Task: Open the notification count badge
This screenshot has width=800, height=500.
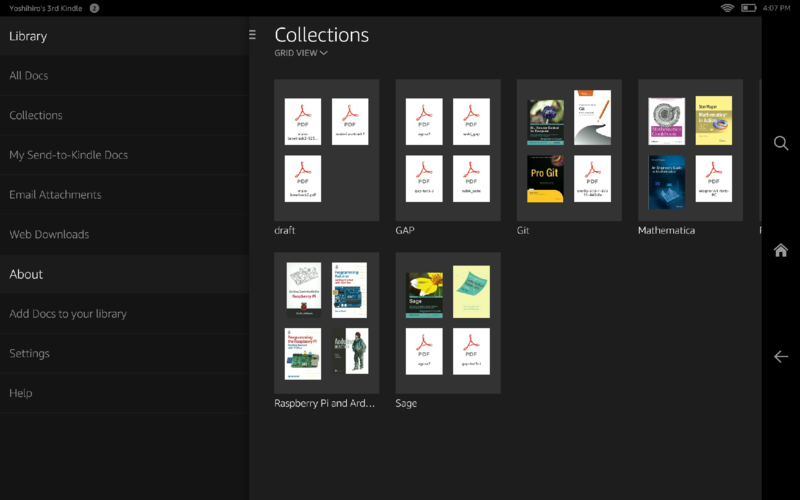Action: [94, 8]
